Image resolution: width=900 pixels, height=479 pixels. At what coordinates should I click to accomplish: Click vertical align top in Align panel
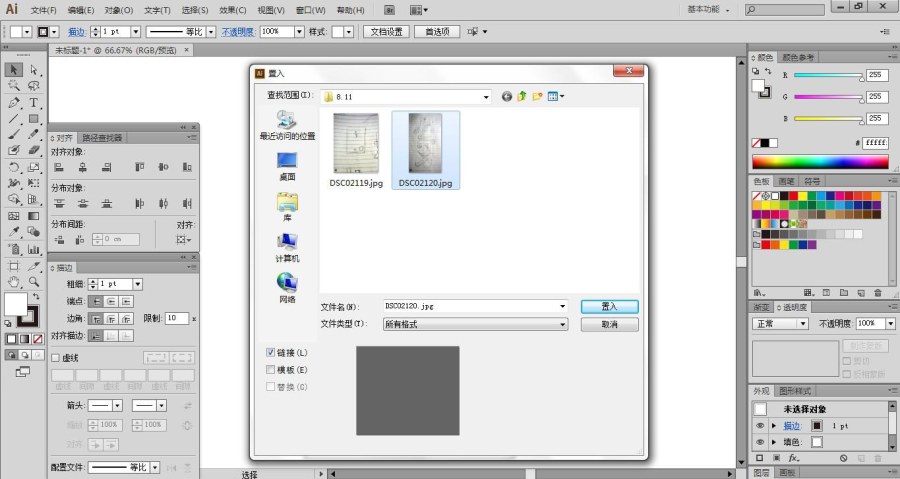coord(139,167)
